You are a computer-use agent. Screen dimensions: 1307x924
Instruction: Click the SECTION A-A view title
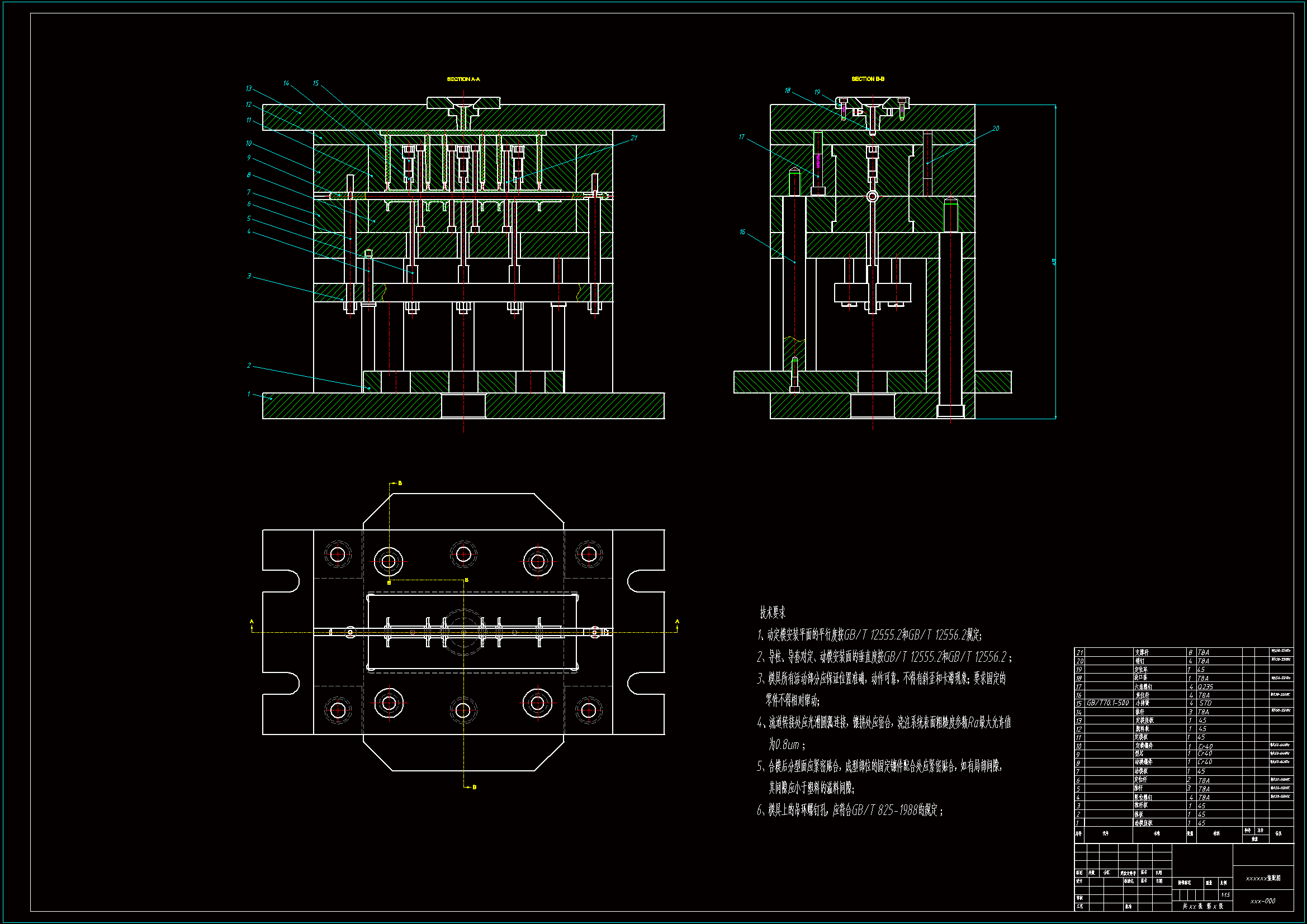[463, 79]
